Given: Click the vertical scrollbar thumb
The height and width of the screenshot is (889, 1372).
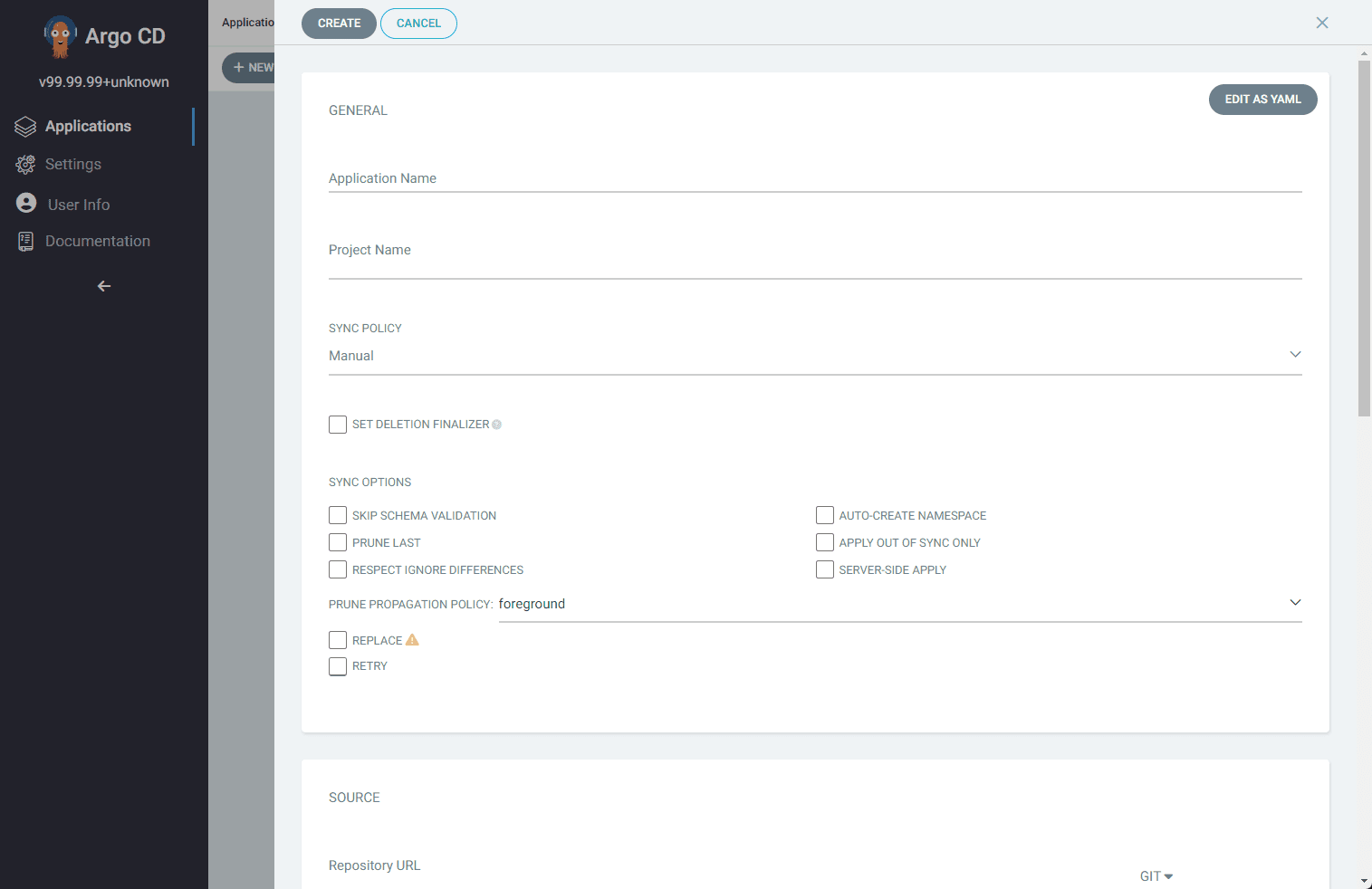Looking at the screenshot, I should [x=1364, y=235].
